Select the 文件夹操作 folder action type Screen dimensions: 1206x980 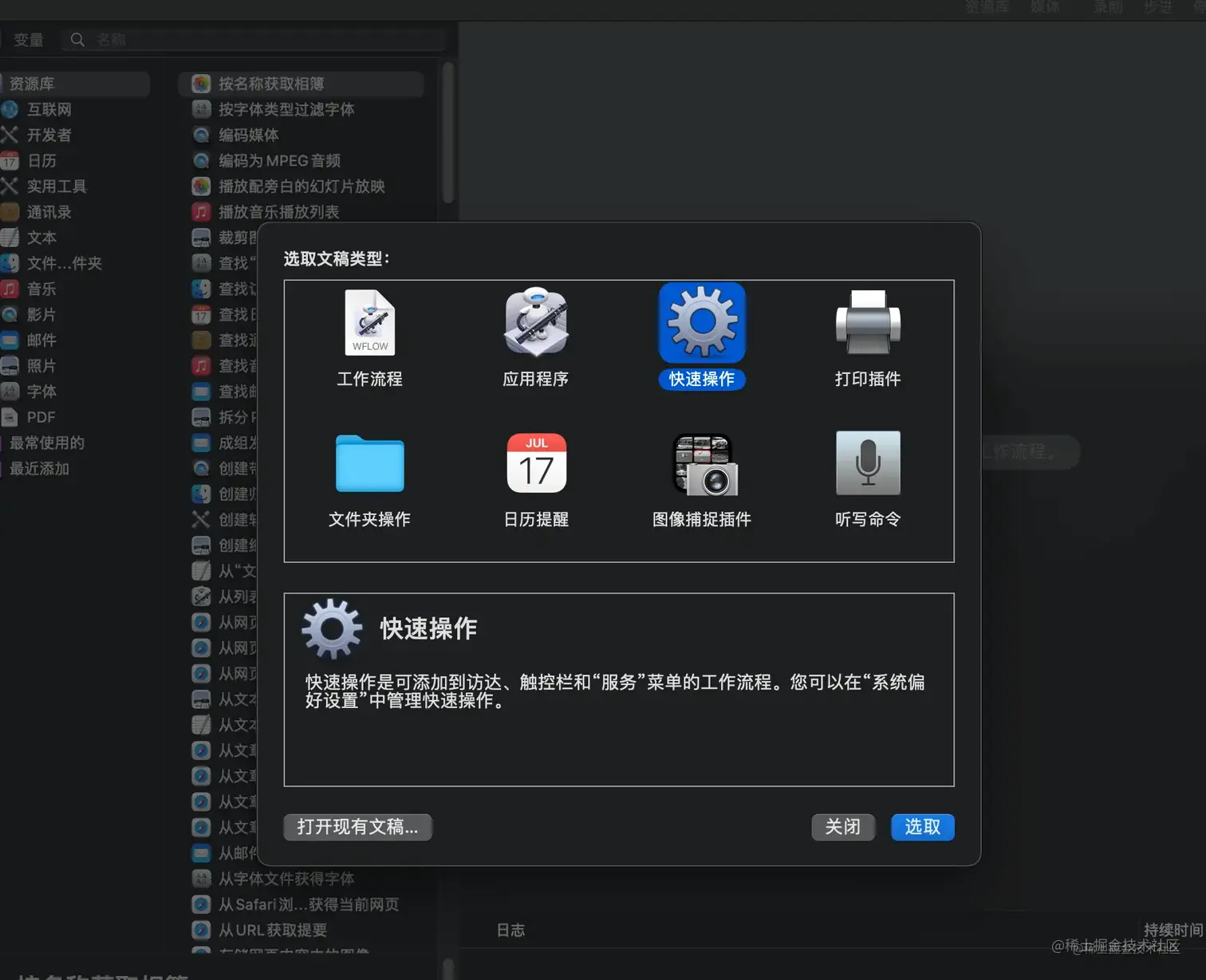(369, 480)
